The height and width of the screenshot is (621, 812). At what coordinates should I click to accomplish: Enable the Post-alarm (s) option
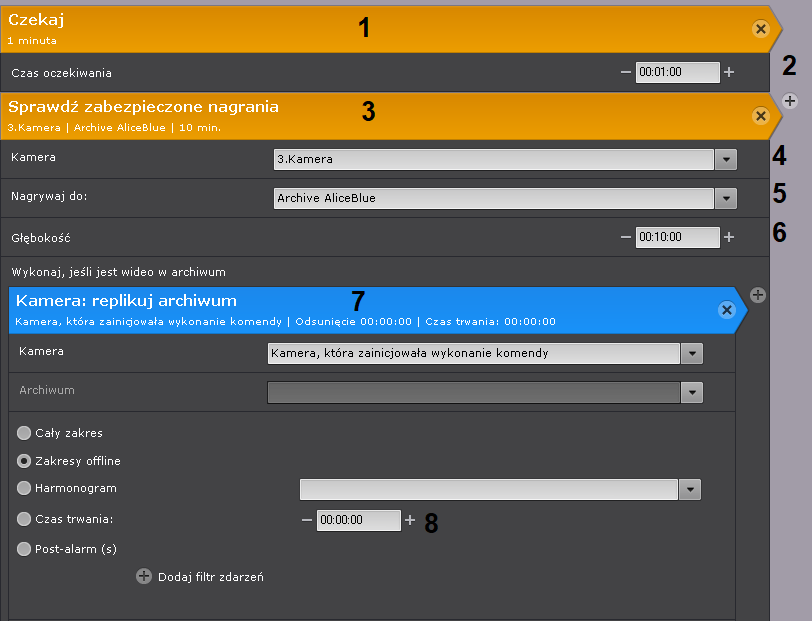pos(25,548)
